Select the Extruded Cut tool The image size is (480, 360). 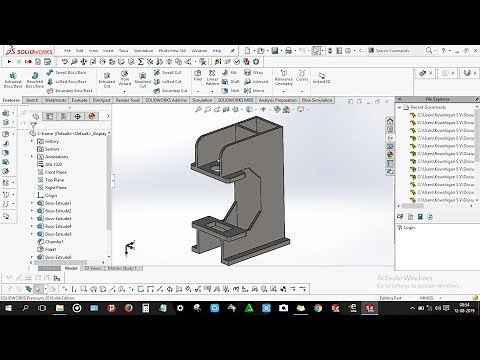(x=107, y=80)
